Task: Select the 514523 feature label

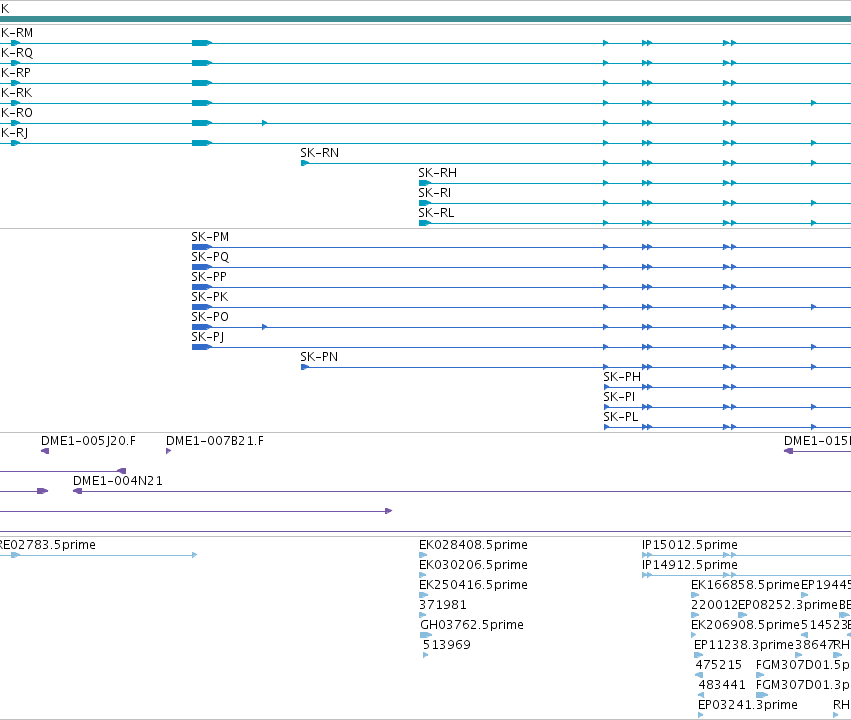Action: click(824, 625)
